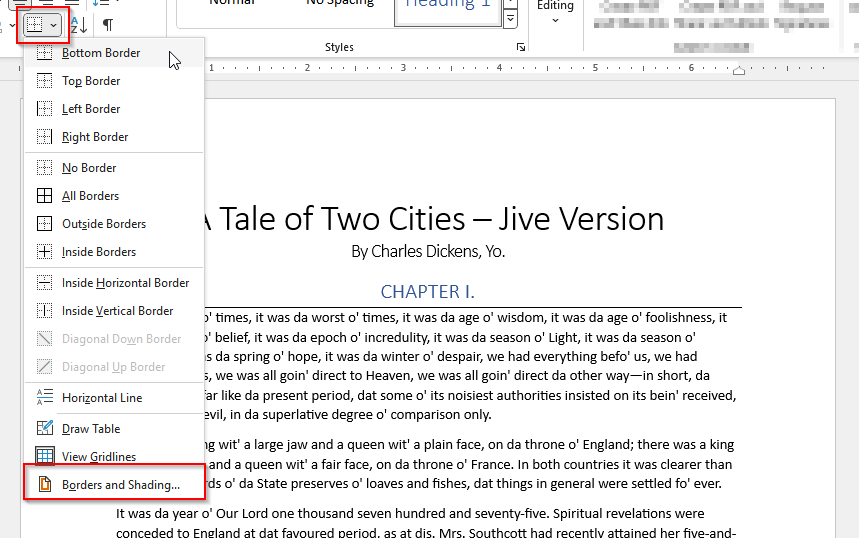The height and width of the screenshot is (538, 859).
Task: Toggle View Gridlines
Action: 98,457
